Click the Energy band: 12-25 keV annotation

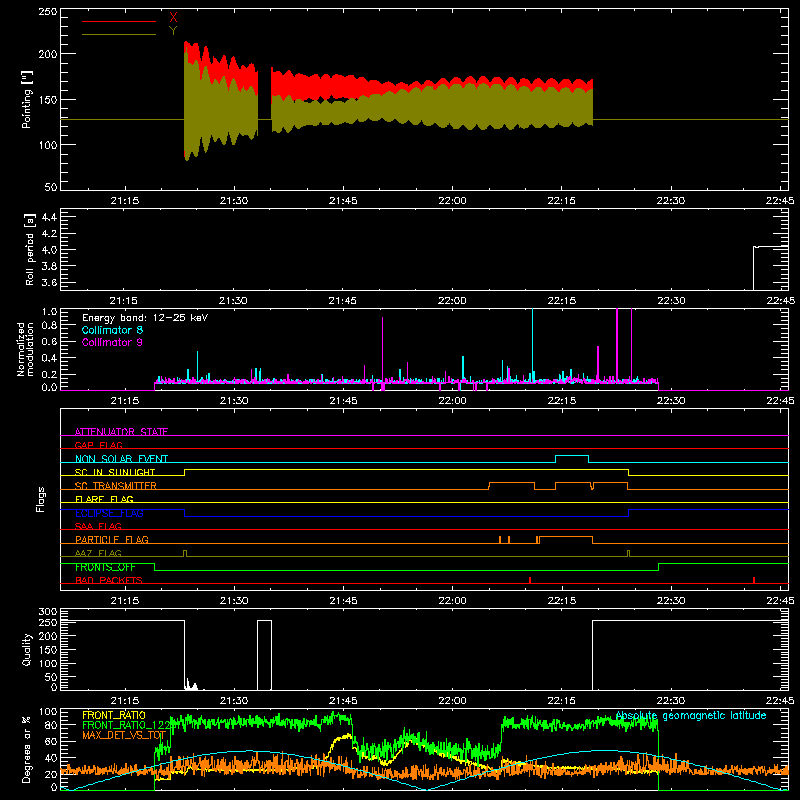click(x=145, y=318)
